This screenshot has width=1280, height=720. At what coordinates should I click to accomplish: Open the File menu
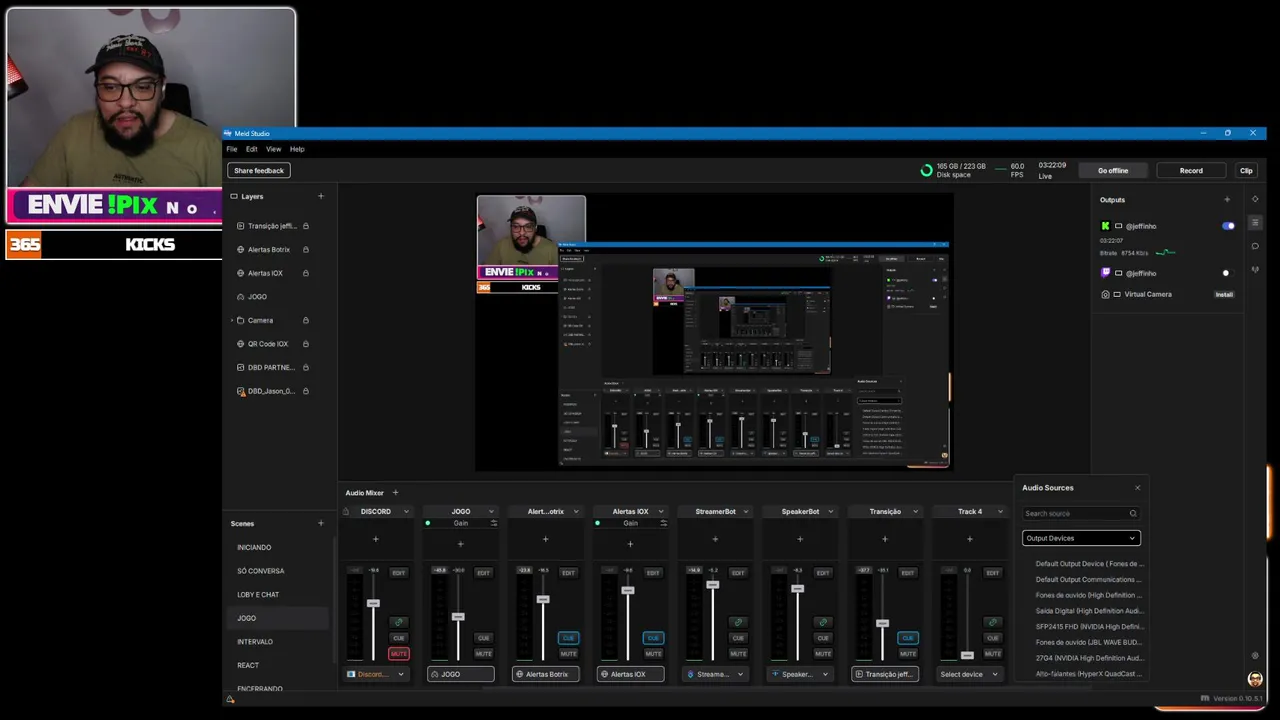point(232,149)
